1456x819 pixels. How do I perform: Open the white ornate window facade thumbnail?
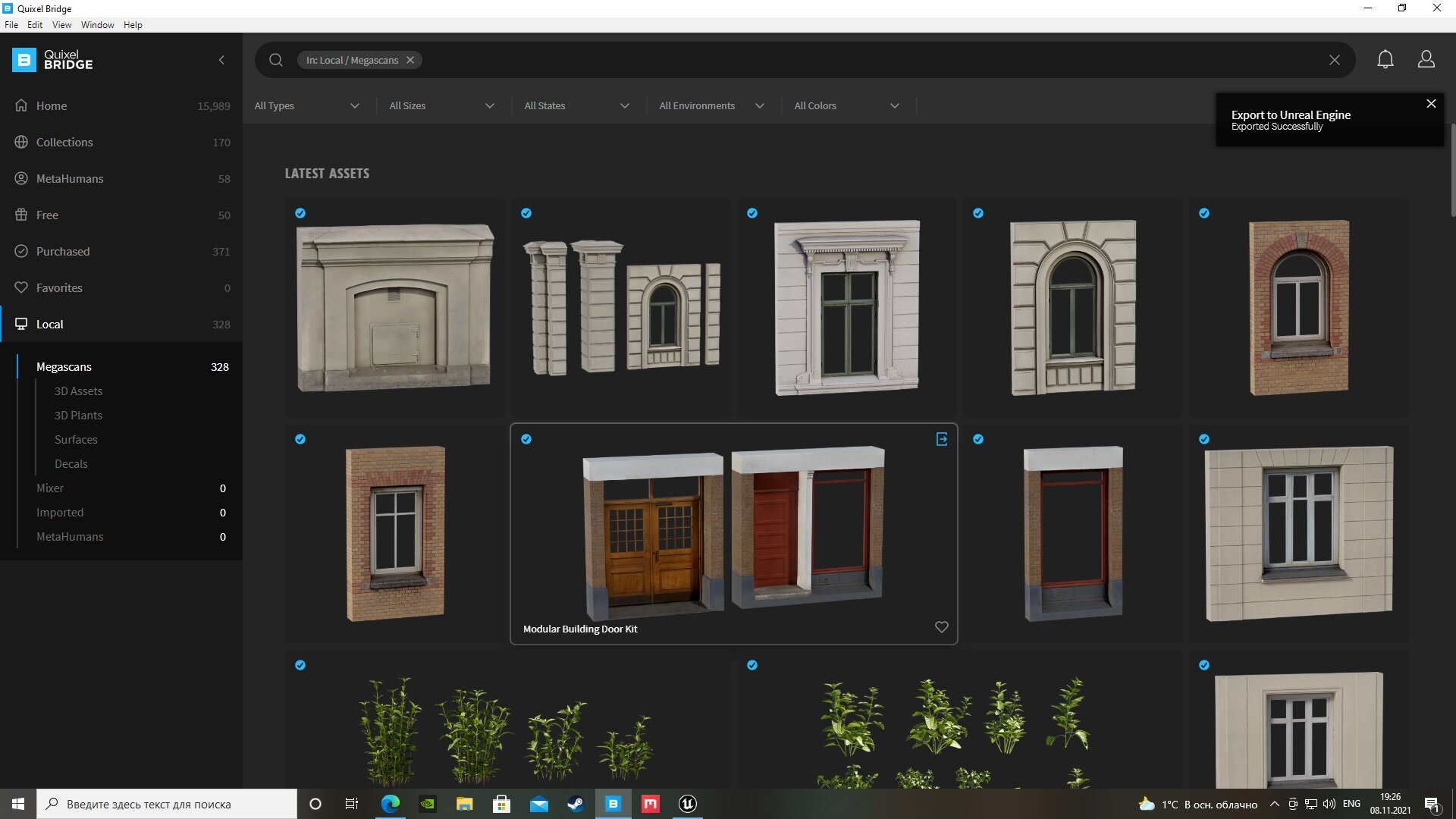[847, 307]
